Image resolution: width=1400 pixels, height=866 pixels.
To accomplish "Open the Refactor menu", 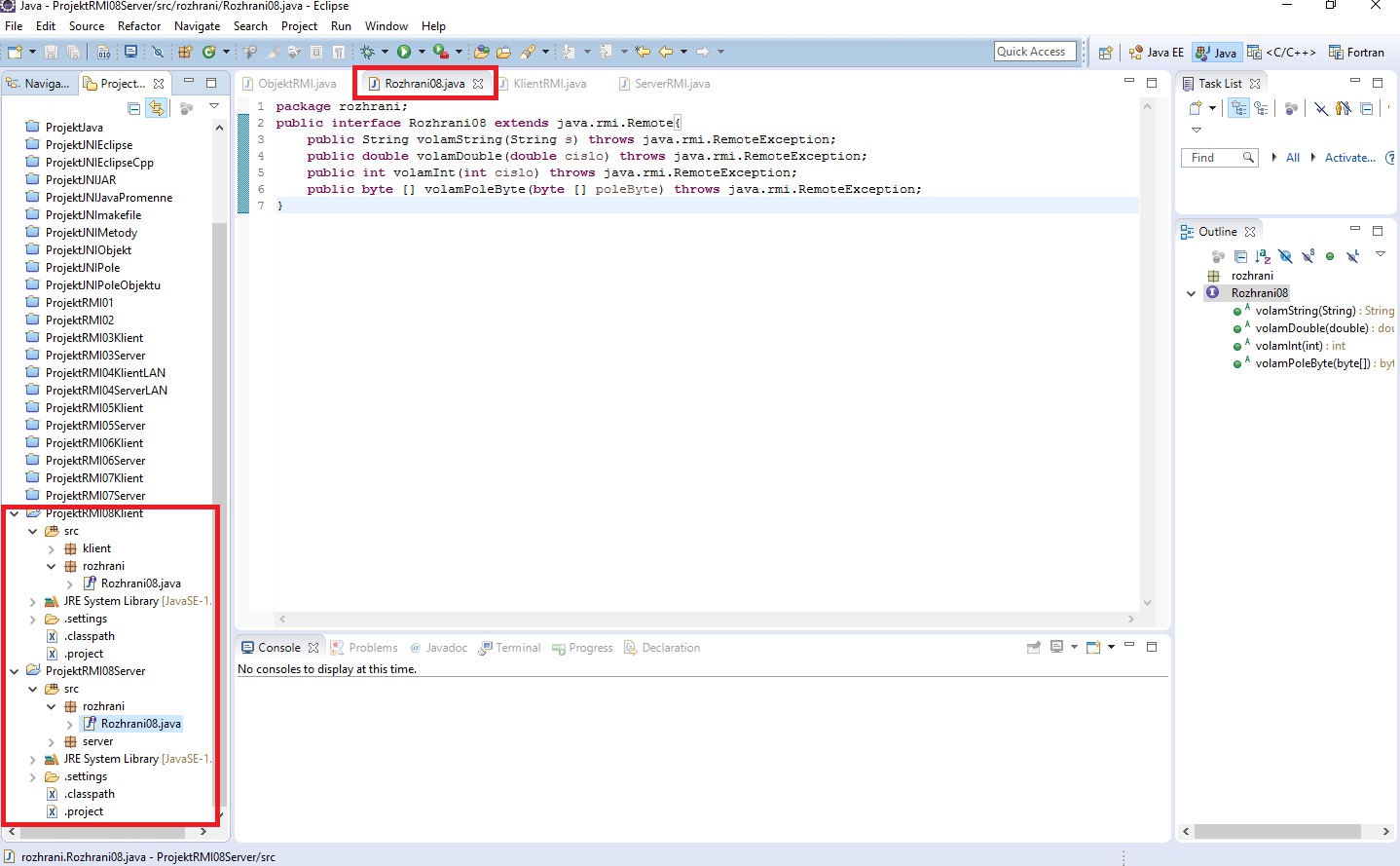I will pyautogui.click(x=139, y=26).
